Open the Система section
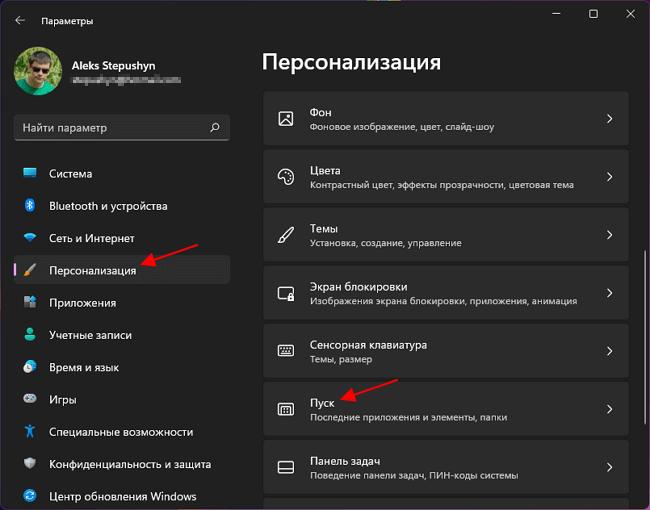 [x=122, y=173]
